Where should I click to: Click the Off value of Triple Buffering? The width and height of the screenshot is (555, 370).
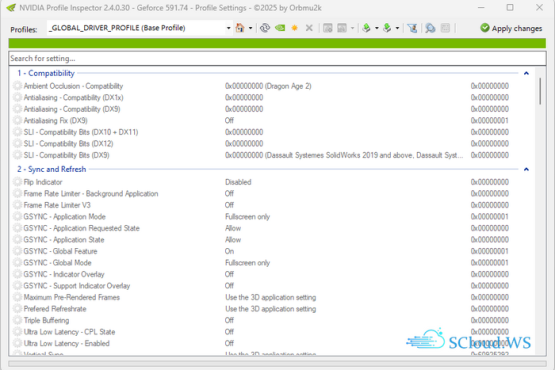(x=229, y=320)
